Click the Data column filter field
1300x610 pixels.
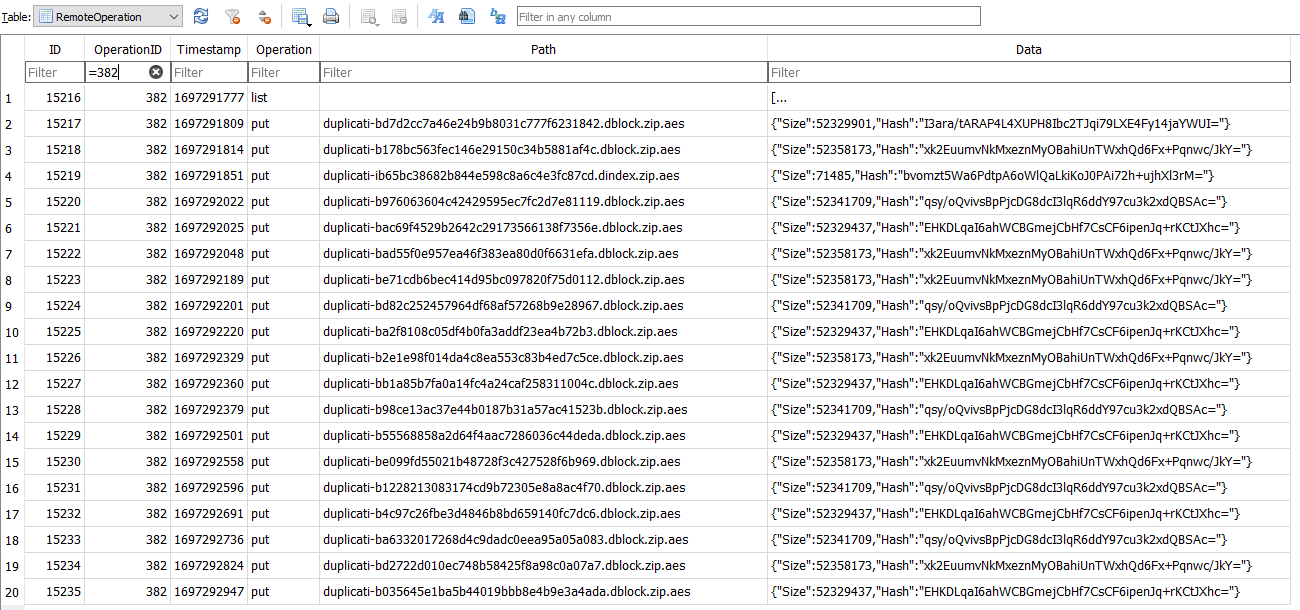point(1029,72)
